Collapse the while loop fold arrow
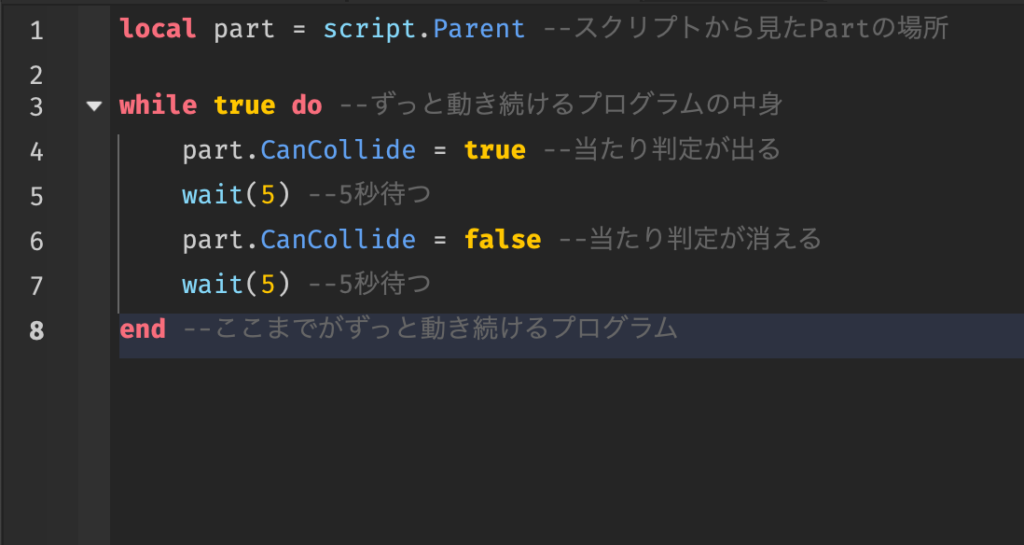Image resolution: width=1024 pixels, height=545 pixels. [x=95, y=105]
